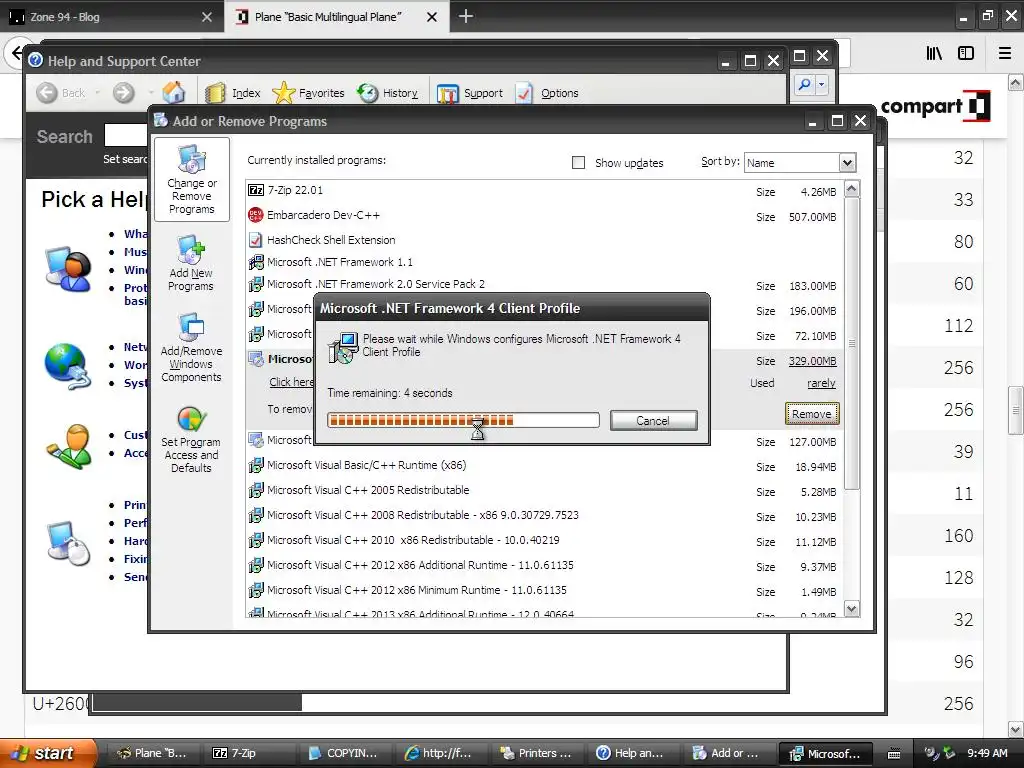Screen dimensions: 1024x768
Task: Open a new browser tab
Action: [x=466, y=16]
